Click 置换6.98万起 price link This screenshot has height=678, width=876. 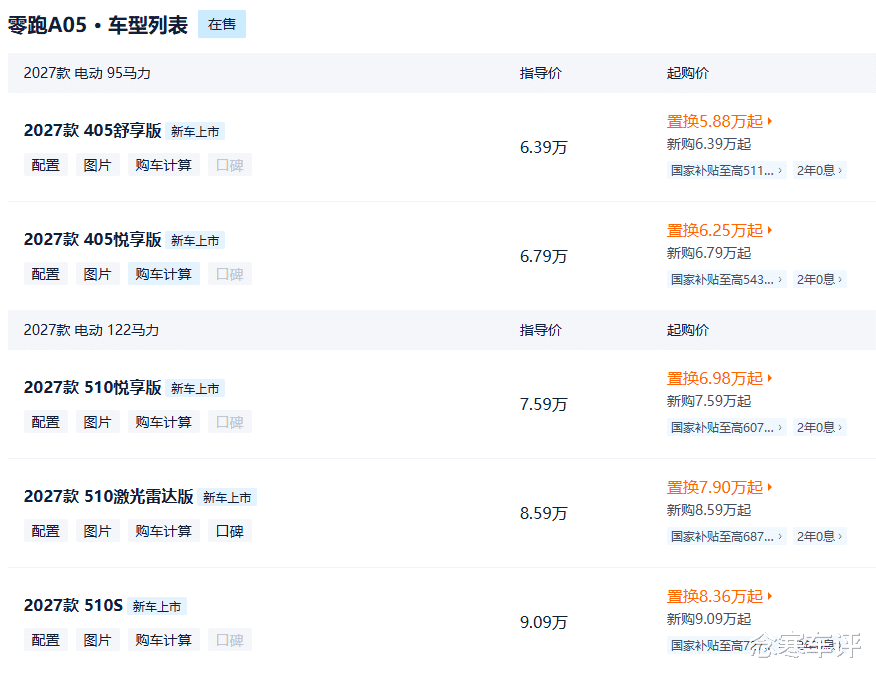(x=720, y=378)
